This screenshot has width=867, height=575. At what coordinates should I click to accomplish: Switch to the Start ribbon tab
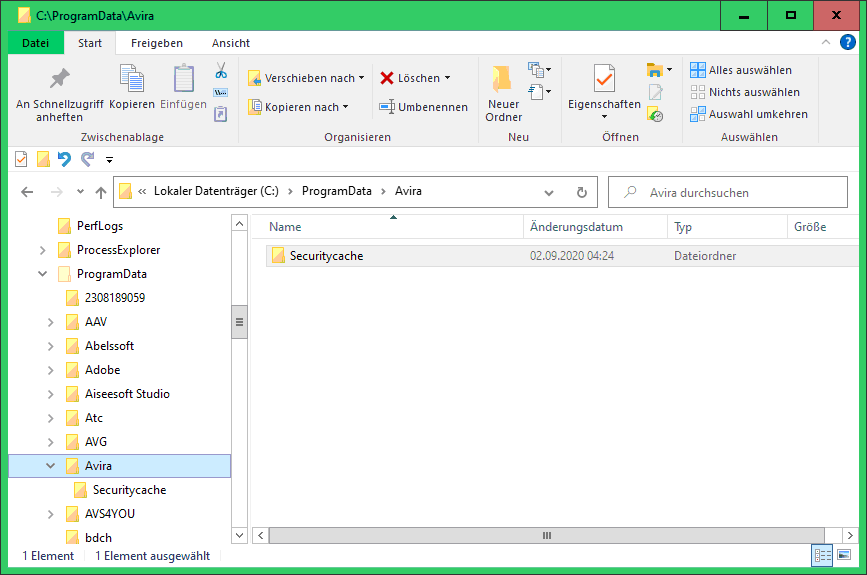(x=90, y=43)
